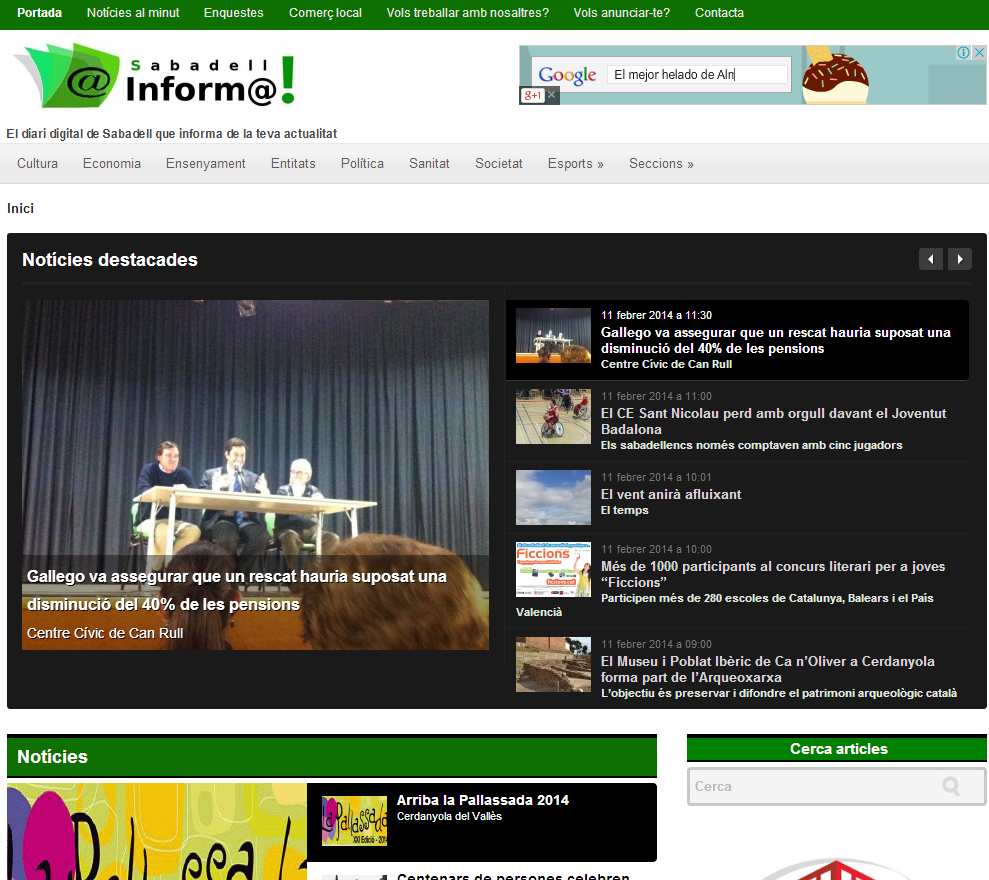Viewport: 989px width, 880px height.
Task: Select the Ensenyament category
Action: [x=206, y=163]
